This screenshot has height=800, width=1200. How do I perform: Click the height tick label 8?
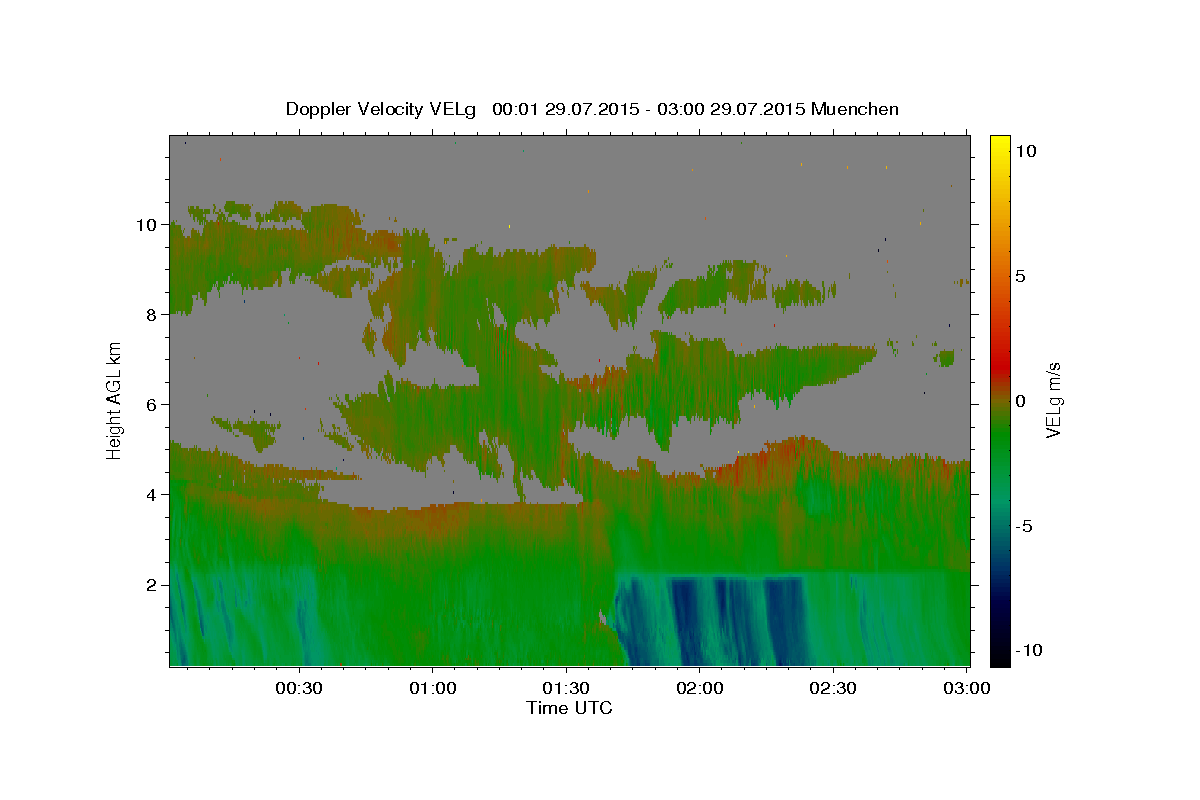coord(152,314)
